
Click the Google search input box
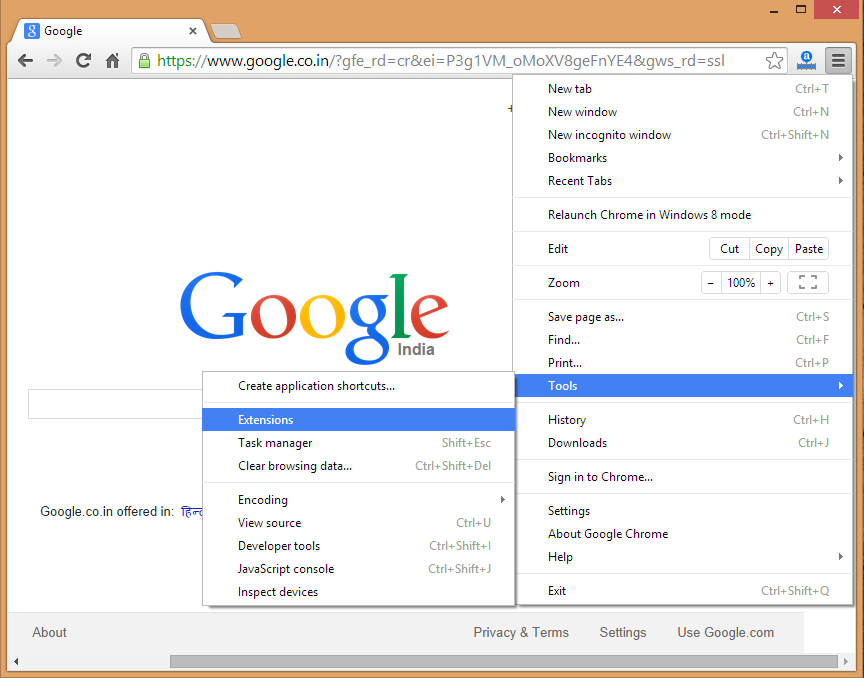(116, 404)
